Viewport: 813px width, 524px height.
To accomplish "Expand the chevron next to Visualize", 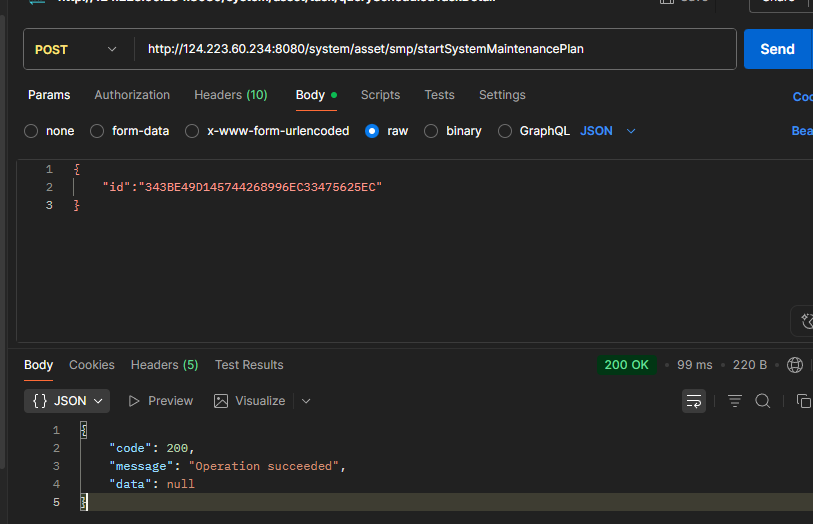I will click(x=306, y=401).
